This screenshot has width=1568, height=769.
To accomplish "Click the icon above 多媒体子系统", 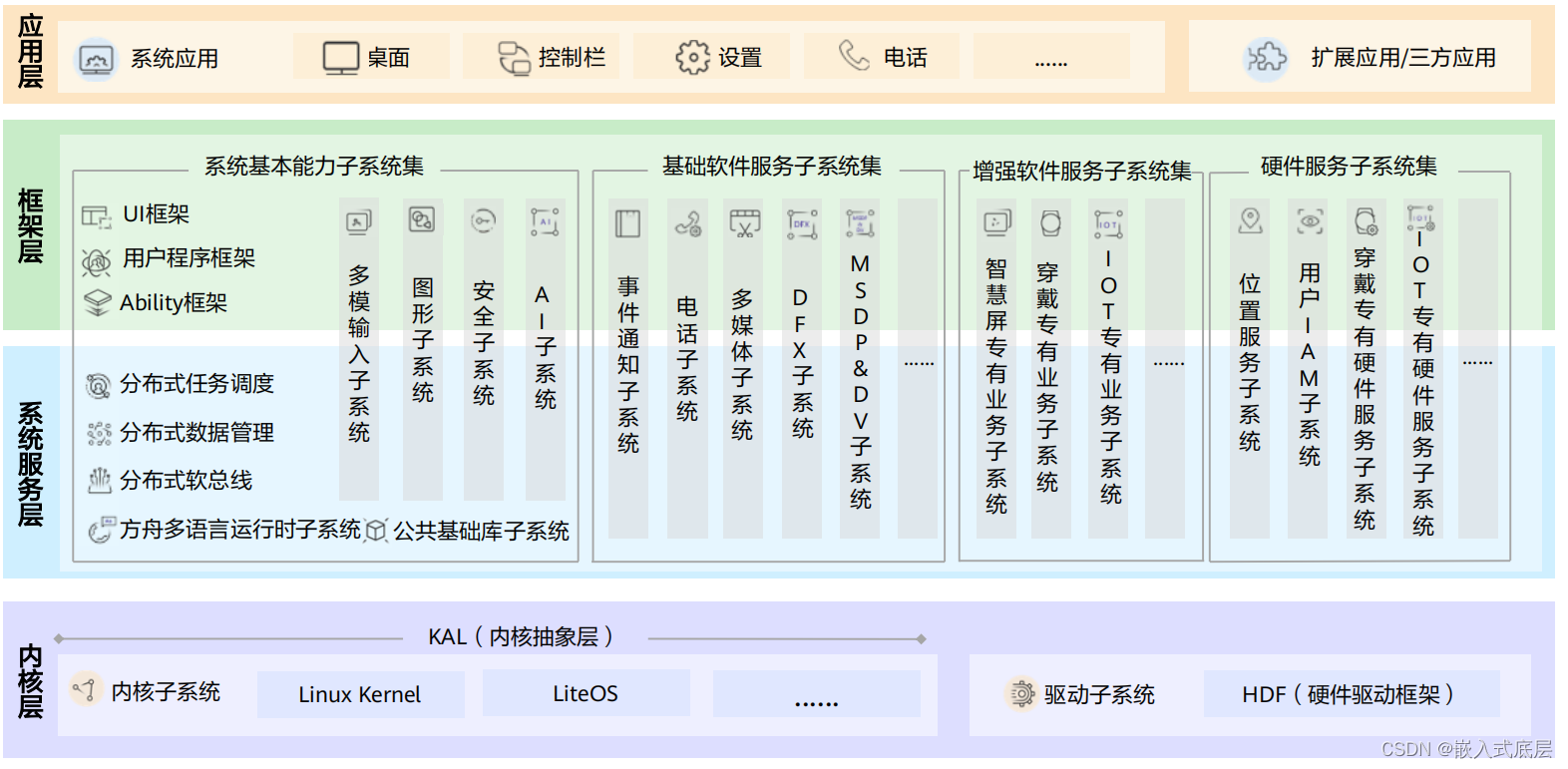I will click(744, 223).
